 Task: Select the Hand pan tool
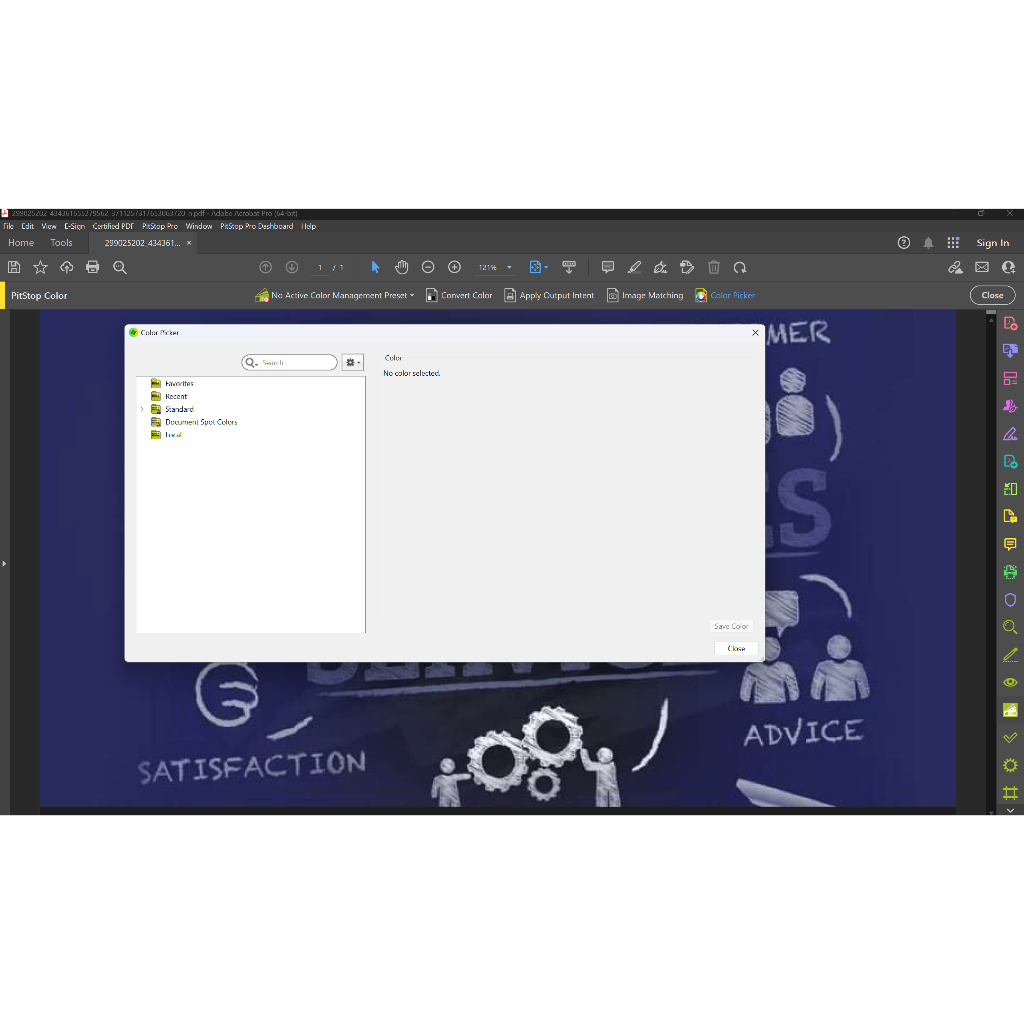coord(402,267)
